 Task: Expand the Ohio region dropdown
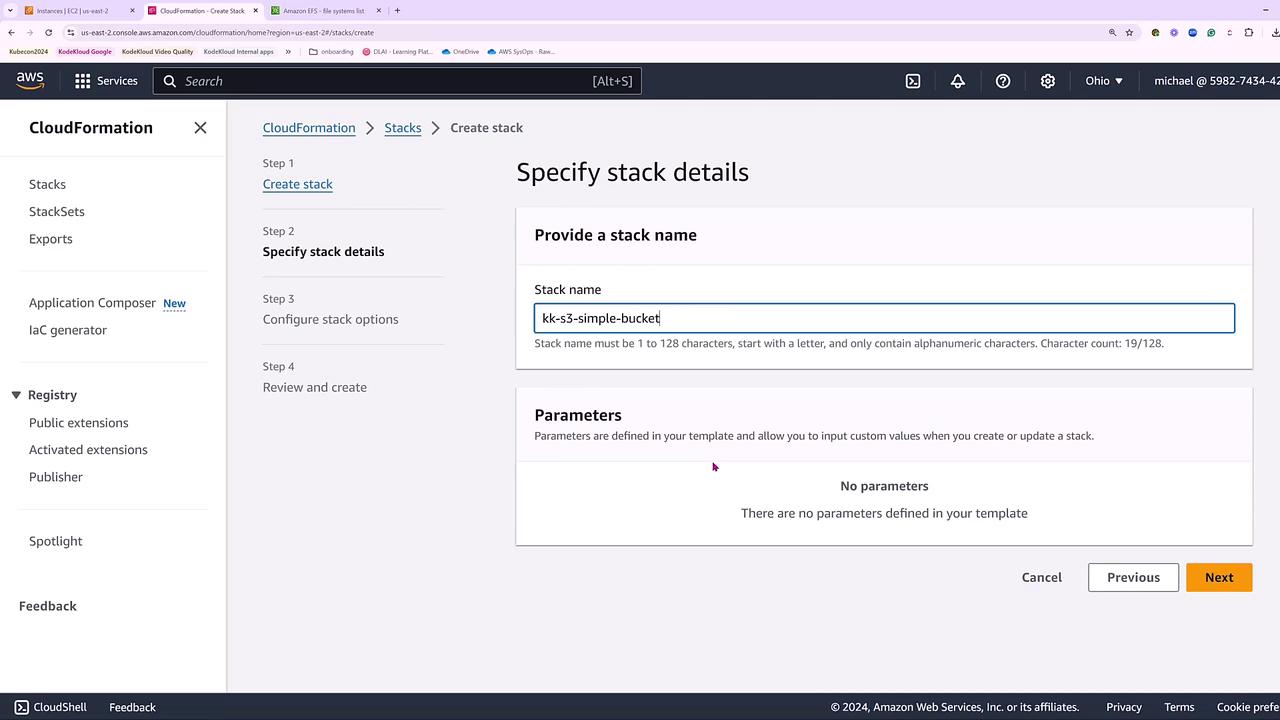click(1104, 81)
